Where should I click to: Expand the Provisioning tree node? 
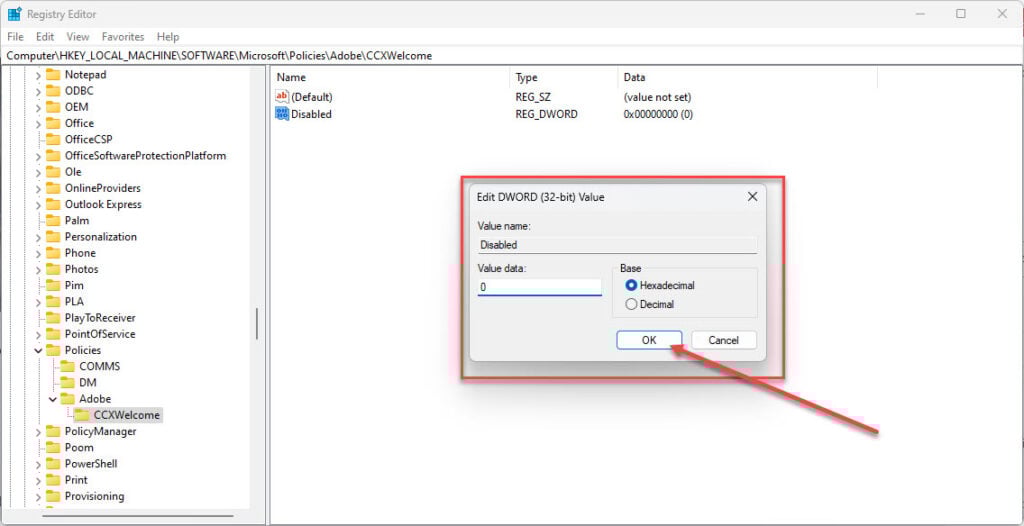[38, 497]
